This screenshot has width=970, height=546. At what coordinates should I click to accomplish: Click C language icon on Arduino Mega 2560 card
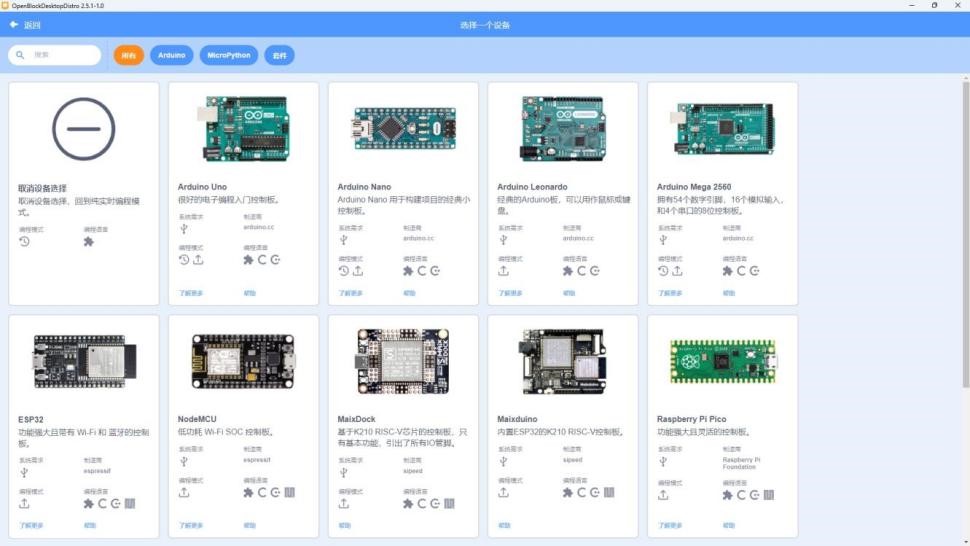point(740,271)
